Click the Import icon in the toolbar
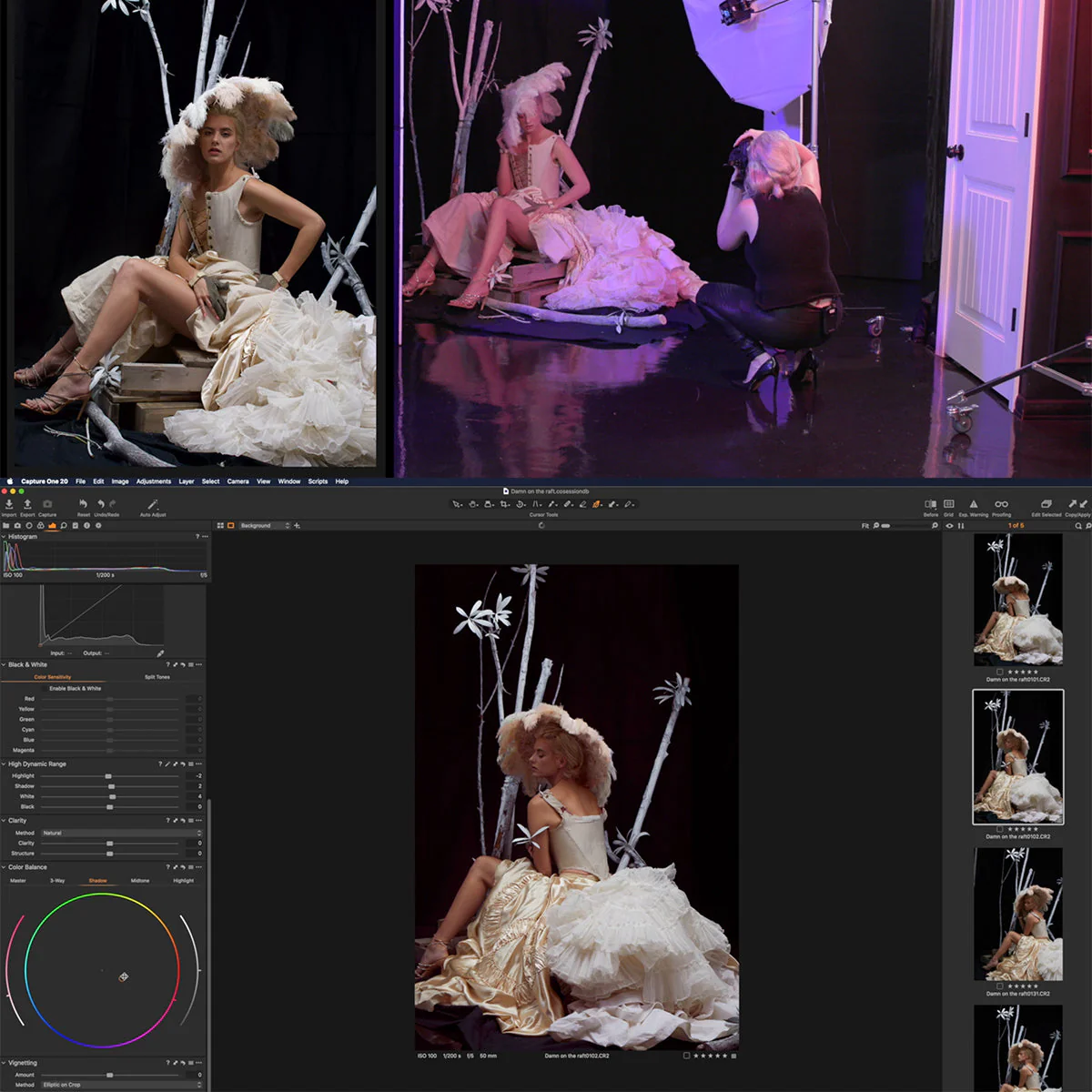Image resolution: width=1092 pixels, height=1092 pixels. (x=9, y=503)
